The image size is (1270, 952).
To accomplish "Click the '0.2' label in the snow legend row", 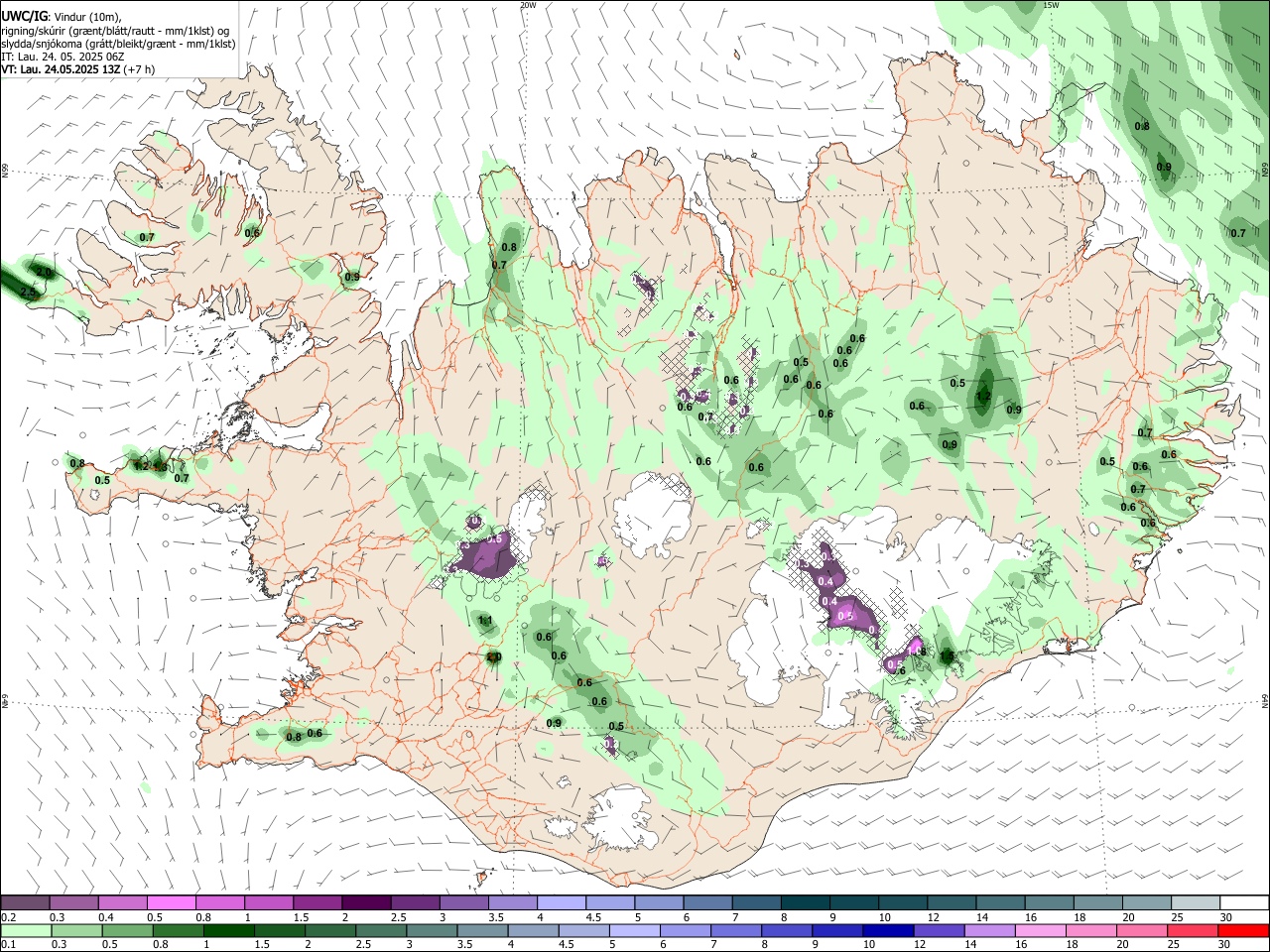I will [x=8, y=917].
